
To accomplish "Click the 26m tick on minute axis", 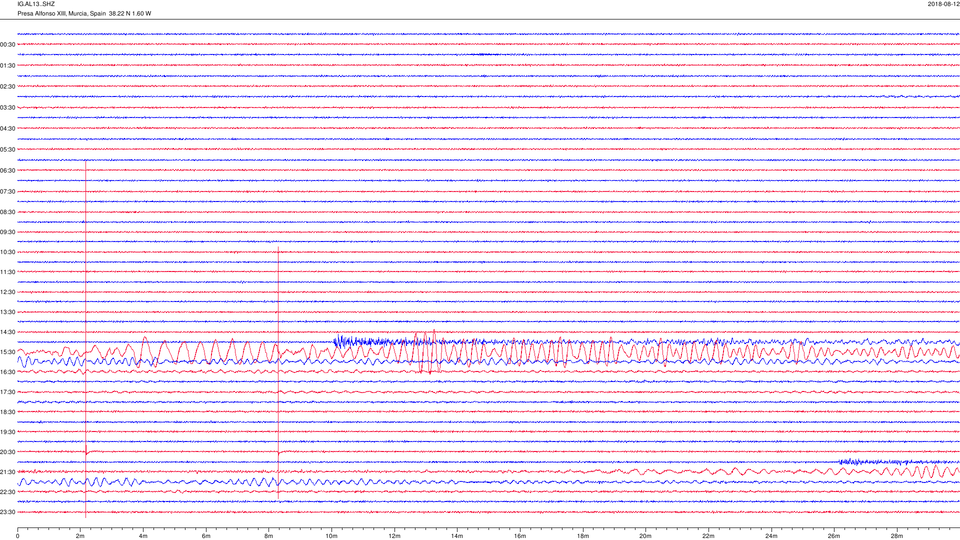I will point(834,536).
